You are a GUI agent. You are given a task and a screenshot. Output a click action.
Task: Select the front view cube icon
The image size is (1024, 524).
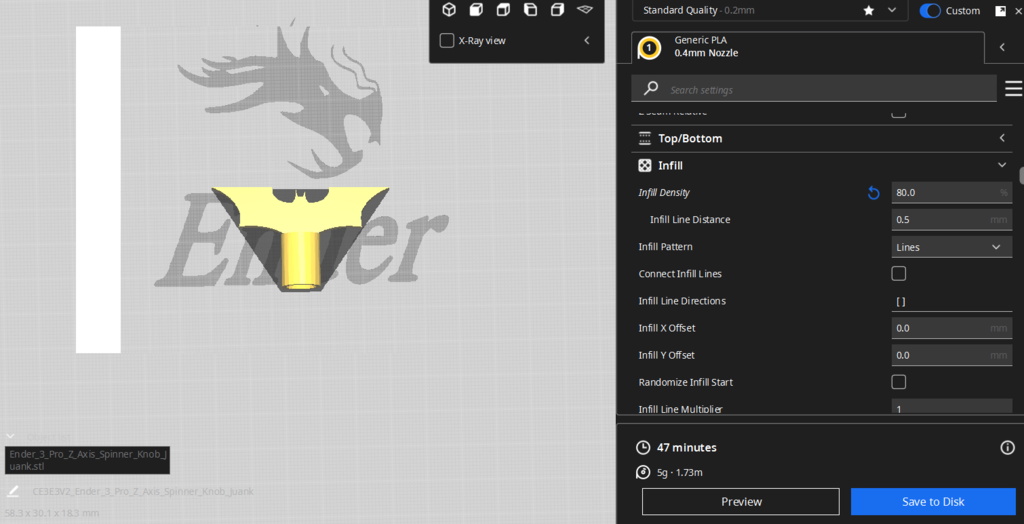[x=476, y=9]
